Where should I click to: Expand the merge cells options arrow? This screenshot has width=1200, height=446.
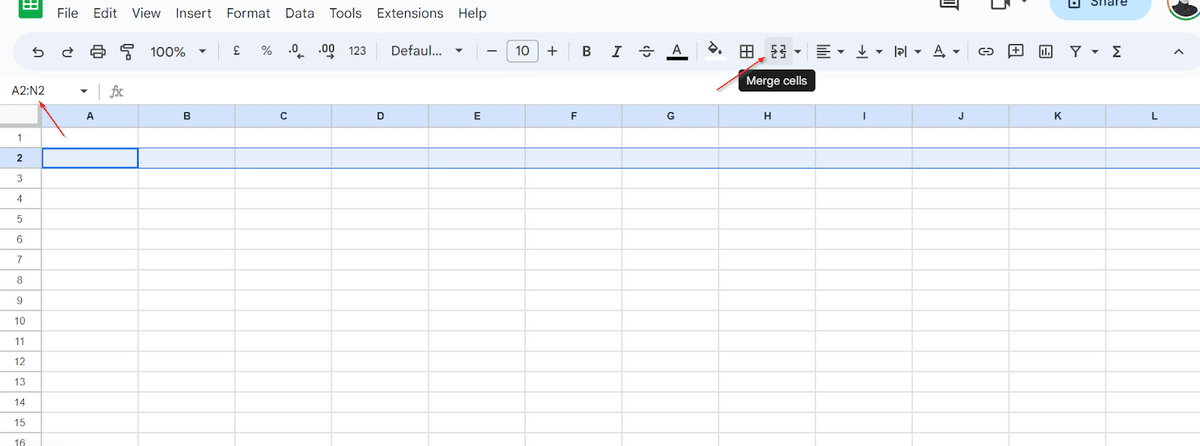[798, 51]
